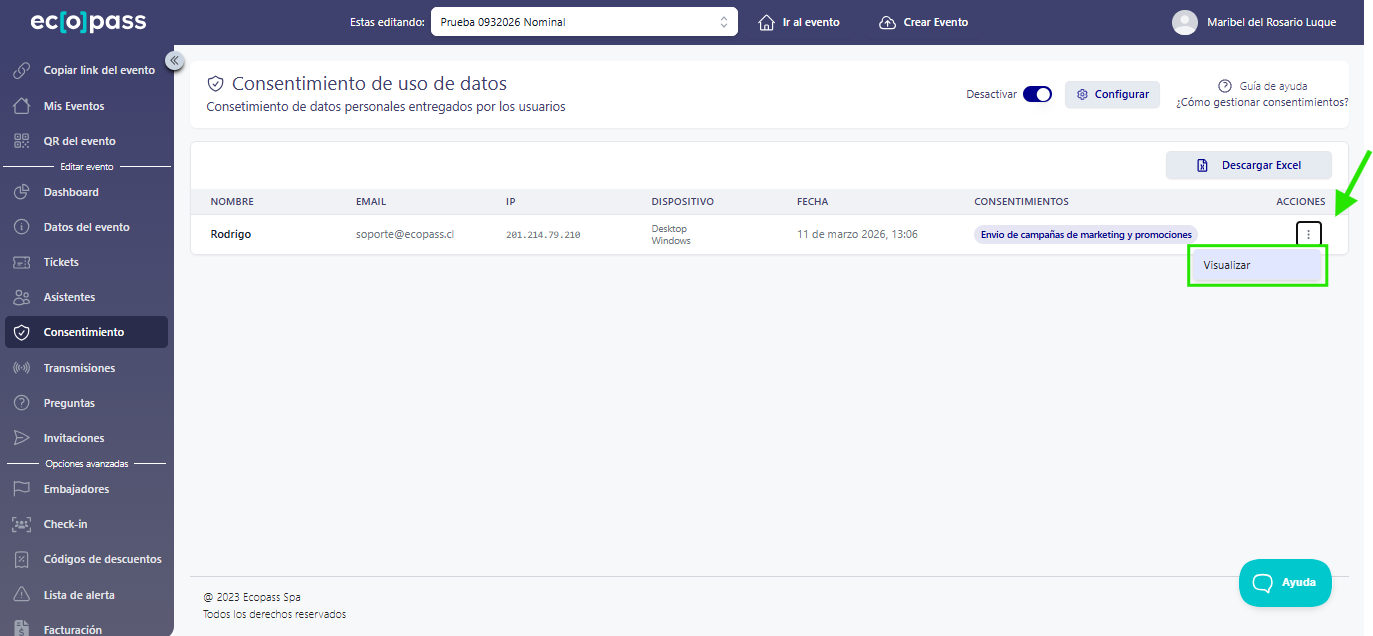Click the FECHA column header
Image resolution: width=1373 pixels, height=636 pixels.
tap(813, 201)
